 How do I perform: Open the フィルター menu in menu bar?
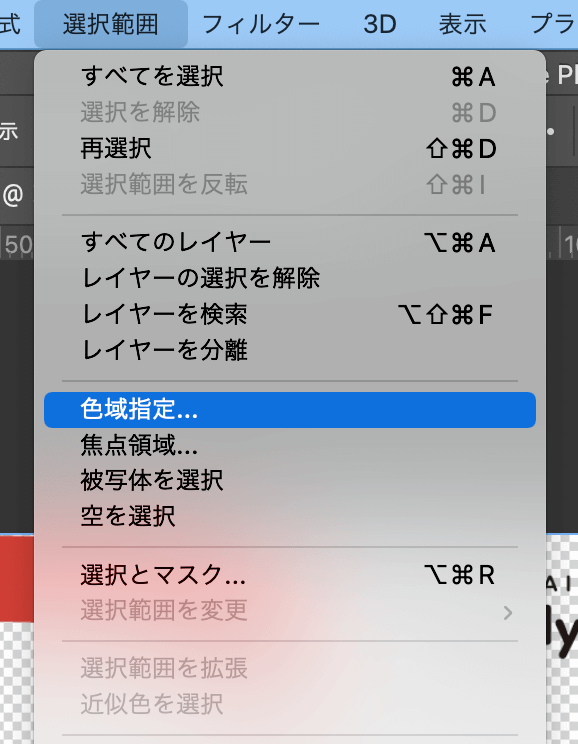click(x=261, y=24)
